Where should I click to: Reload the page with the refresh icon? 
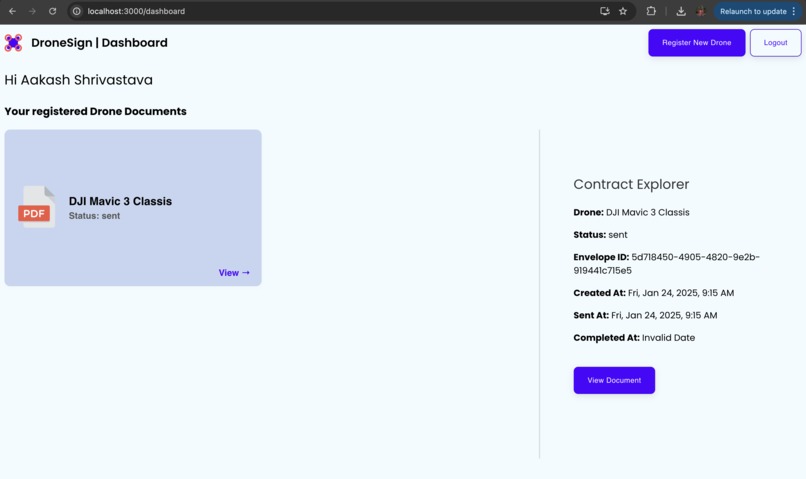[x=52, y=11]
